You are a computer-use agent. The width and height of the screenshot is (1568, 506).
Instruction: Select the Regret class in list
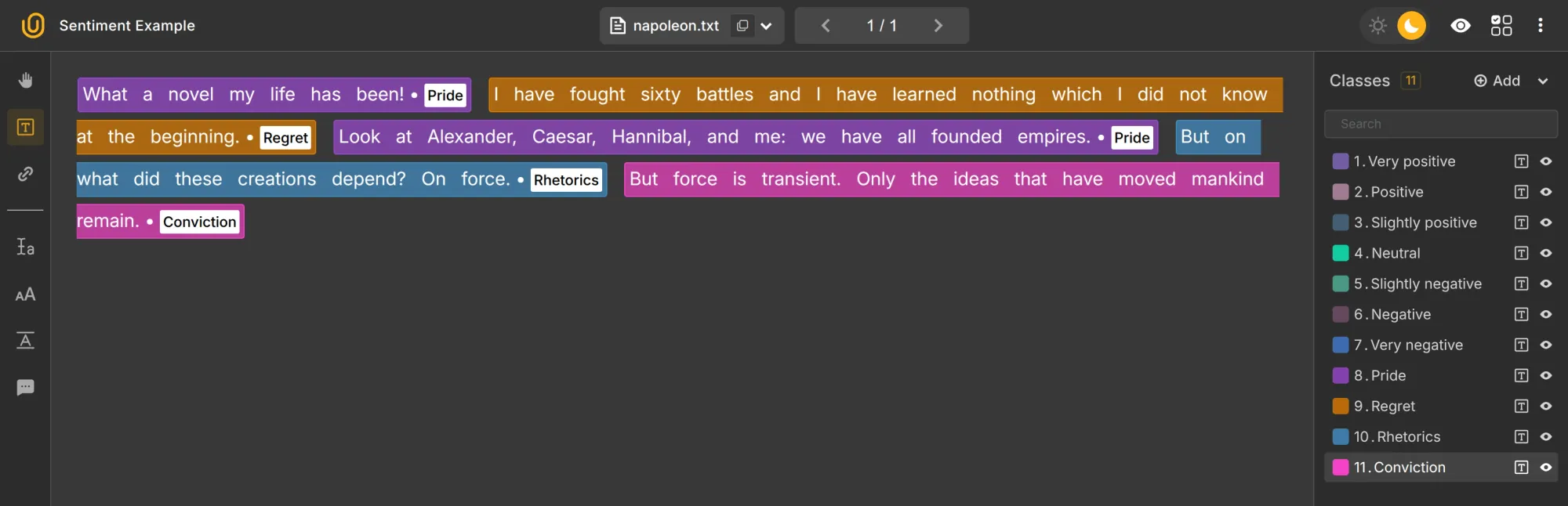point(1392,407)
